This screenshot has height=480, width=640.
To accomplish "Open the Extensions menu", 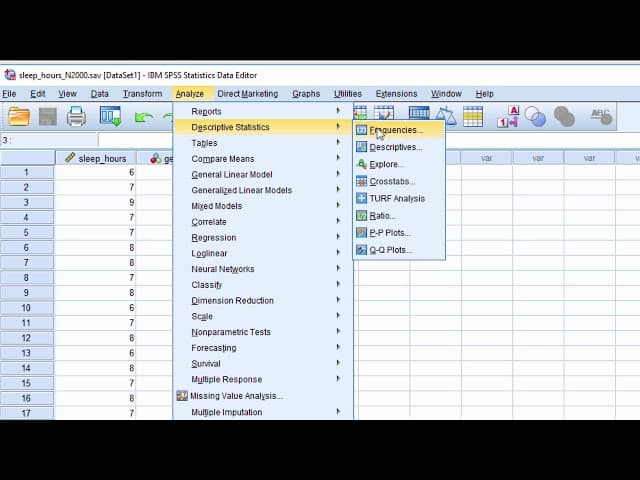I will [x=396, y=94].
